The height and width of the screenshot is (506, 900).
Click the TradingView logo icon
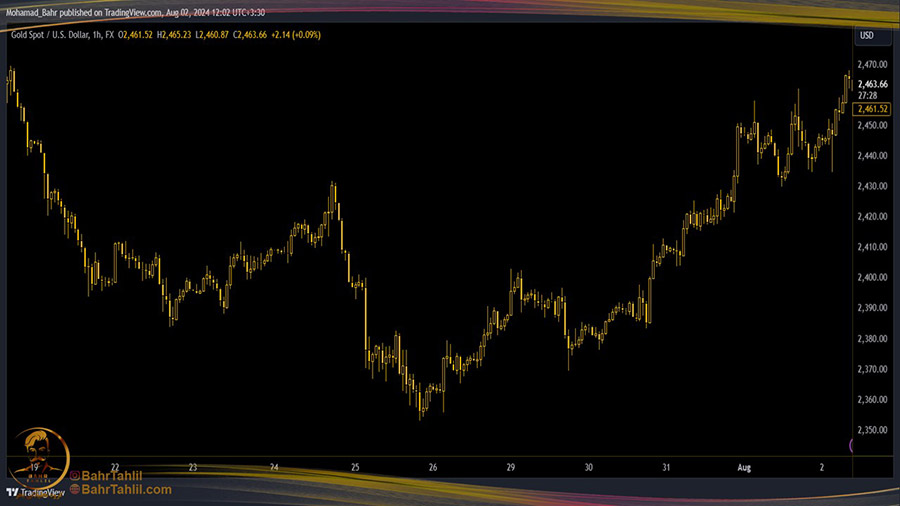(12, 492)
